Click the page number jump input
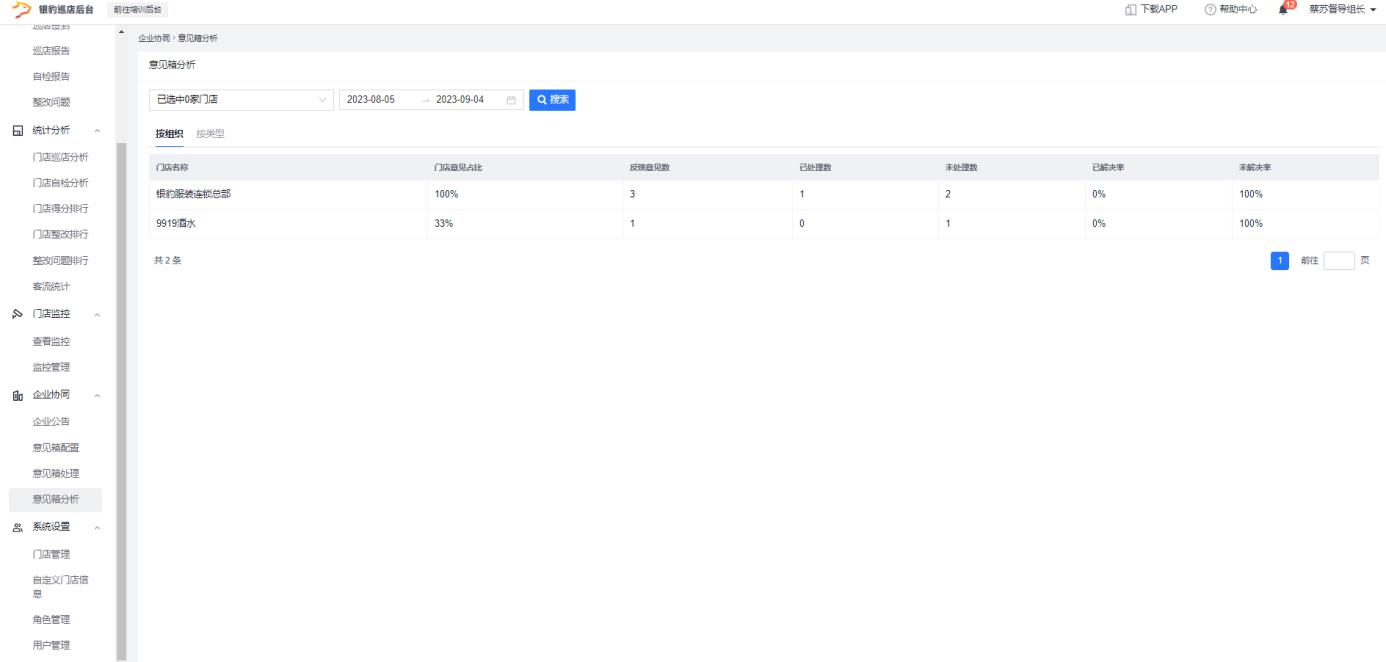Viewport: 1386px width, 662px height. pos(1338,261)
